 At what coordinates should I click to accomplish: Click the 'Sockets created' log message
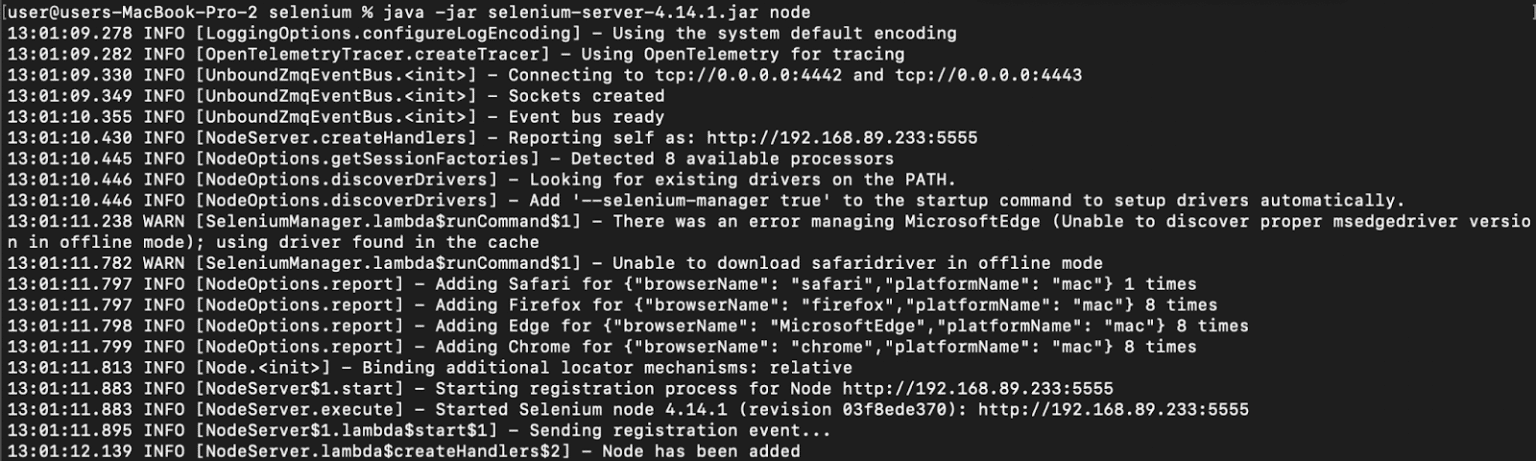click(x=586, y=96)
